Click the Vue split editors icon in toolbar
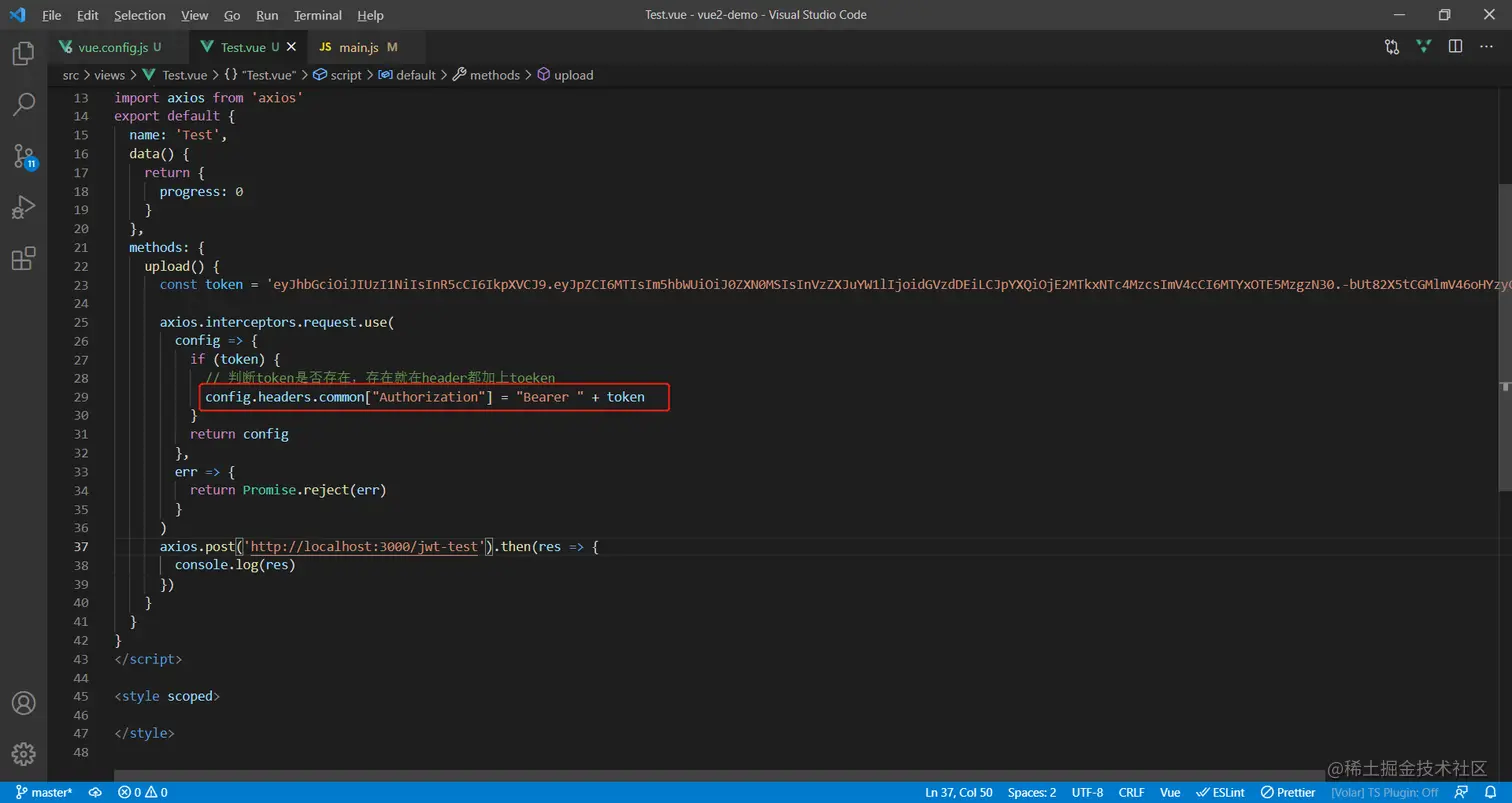1512x803 pixels. pyautogui.click(x=1424, y=46)
